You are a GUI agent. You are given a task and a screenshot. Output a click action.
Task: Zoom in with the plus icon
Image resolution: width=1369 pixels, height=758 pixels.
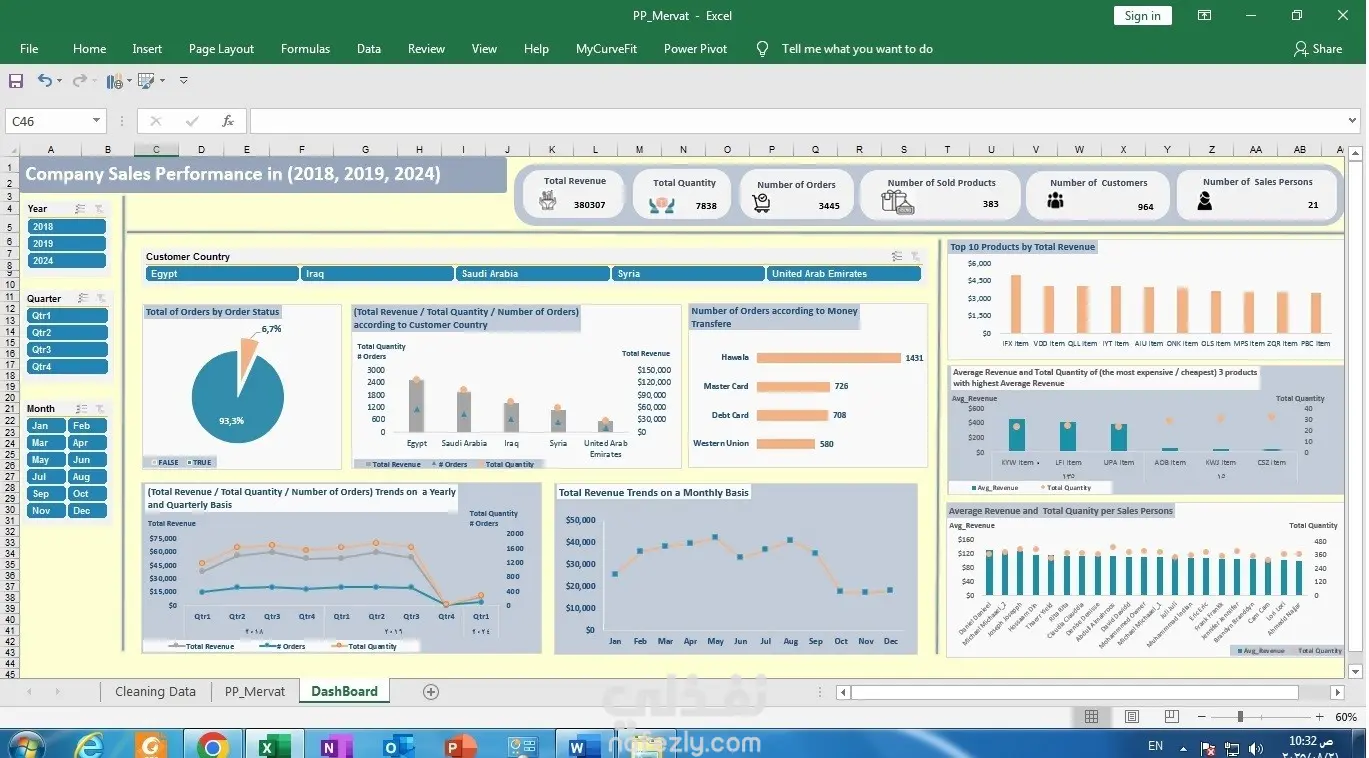tap(1322, 717)
